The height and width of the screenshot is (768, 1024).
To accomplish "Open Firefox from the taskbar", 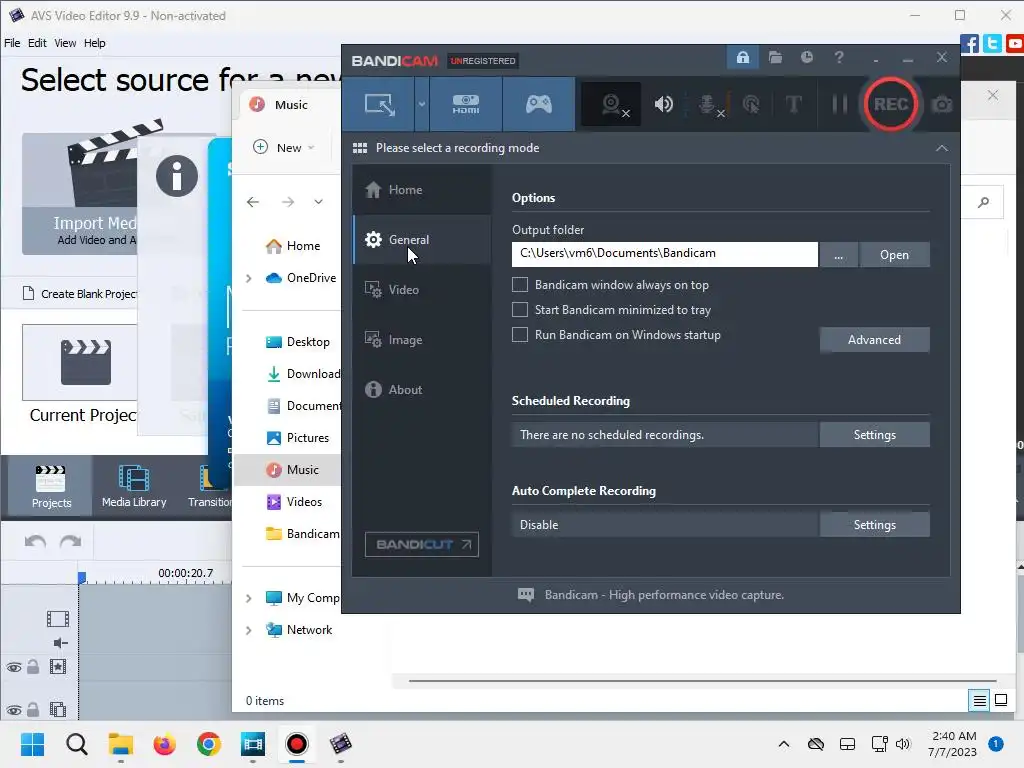I will [165, 744].
